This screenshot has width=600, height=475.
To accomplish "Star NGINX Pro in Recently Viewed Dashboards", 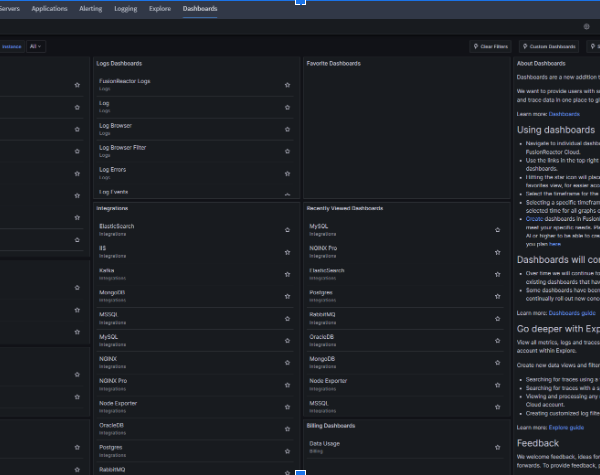I will click(497, 252).
